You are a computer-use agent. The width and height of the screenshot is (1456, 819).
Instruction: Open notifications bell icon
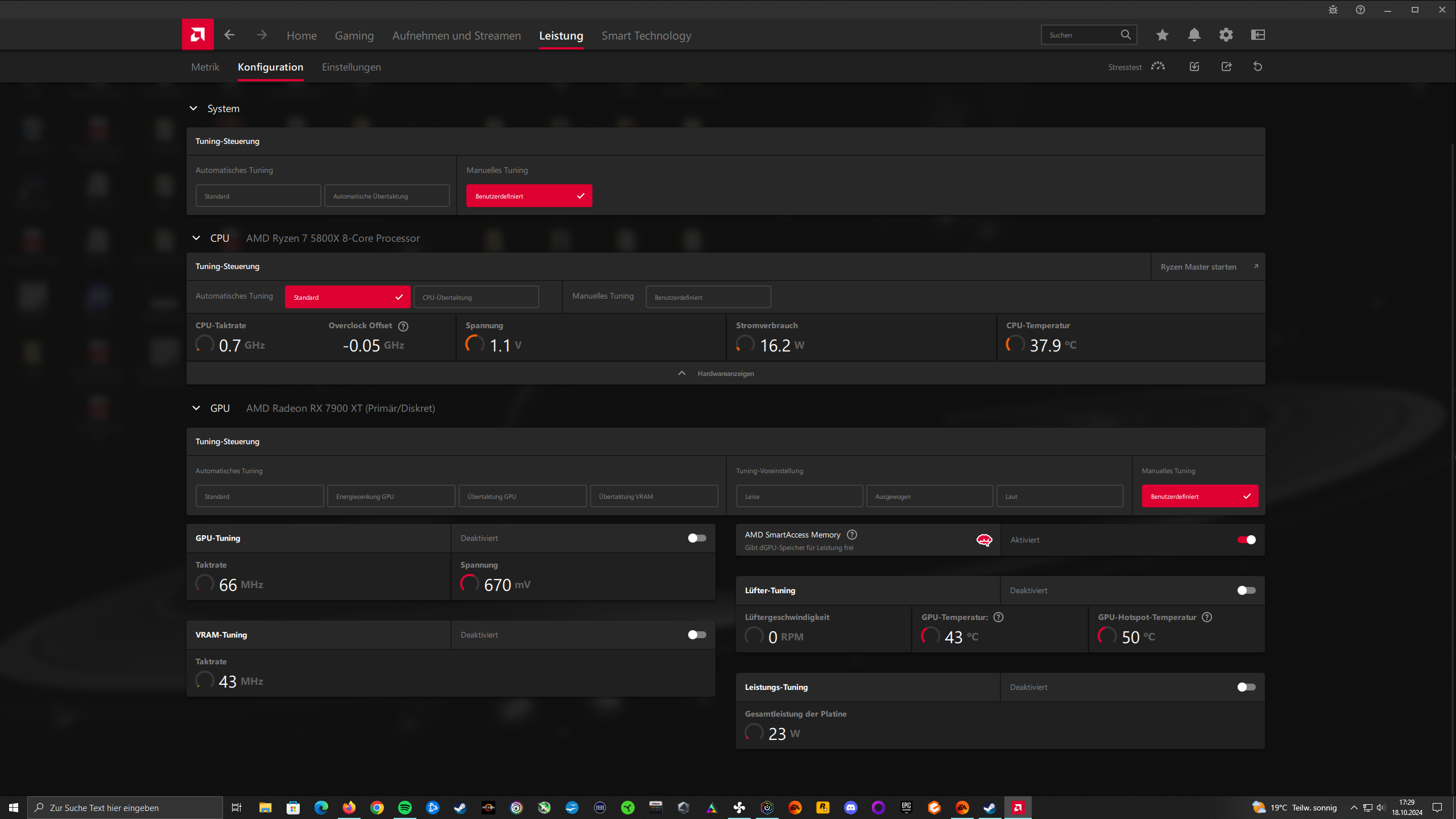[x=1194, y=35]
